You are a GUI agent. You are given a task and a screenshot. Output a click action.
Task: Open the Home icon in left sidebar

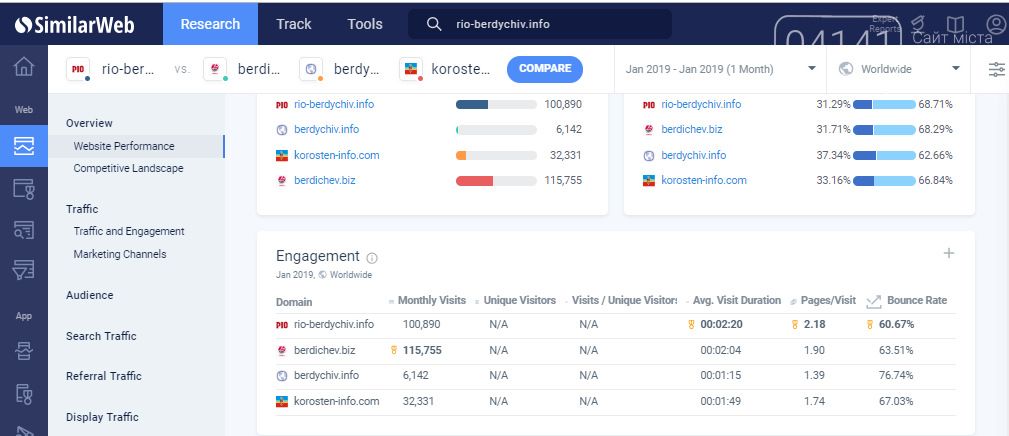[24, 66]
